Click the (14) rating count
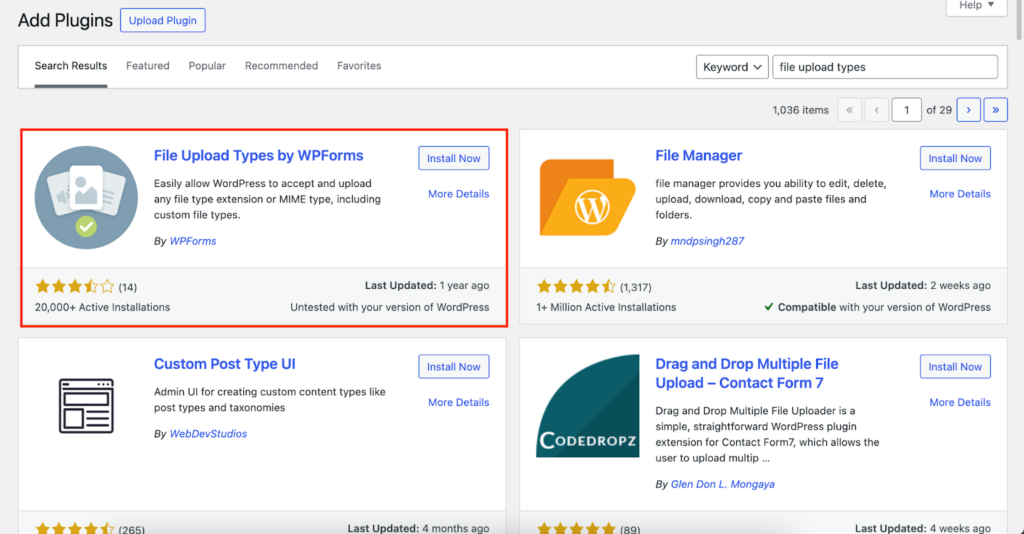 [127, 287]
